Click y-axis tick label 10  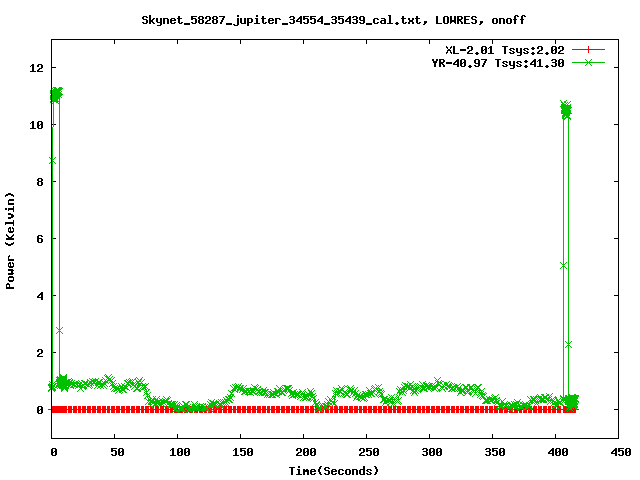[x=36, y=125]
